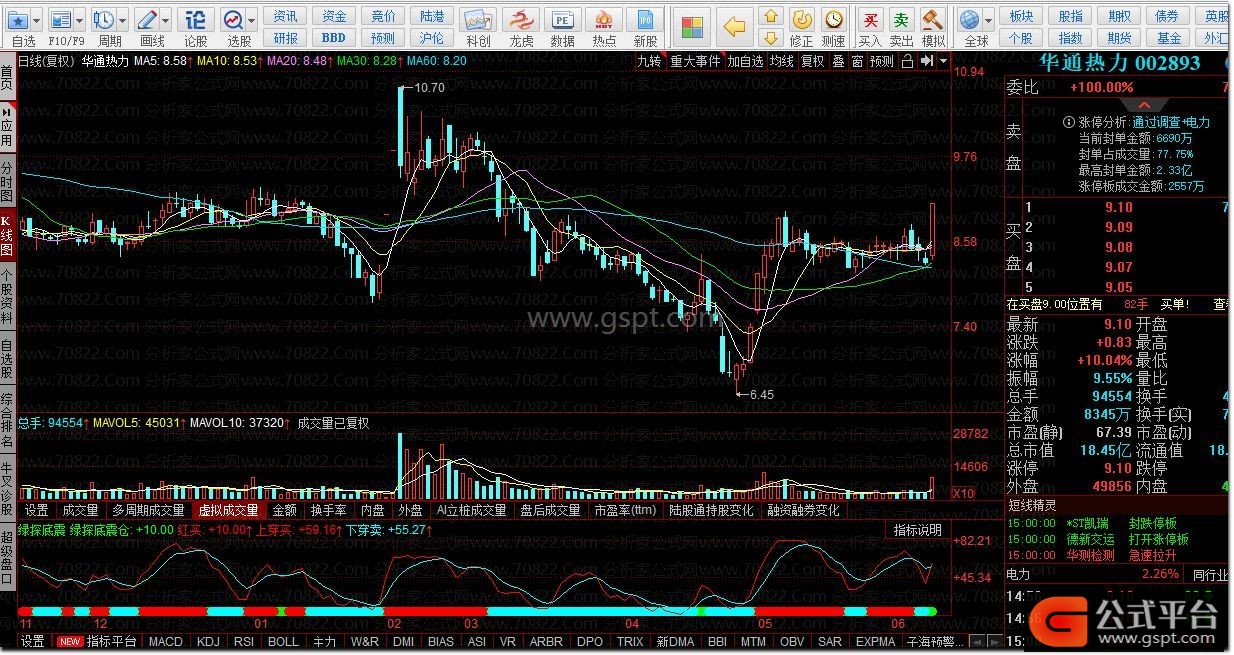Click the 资讯 news button
1234x655 pixels.
tap(285, 16)
